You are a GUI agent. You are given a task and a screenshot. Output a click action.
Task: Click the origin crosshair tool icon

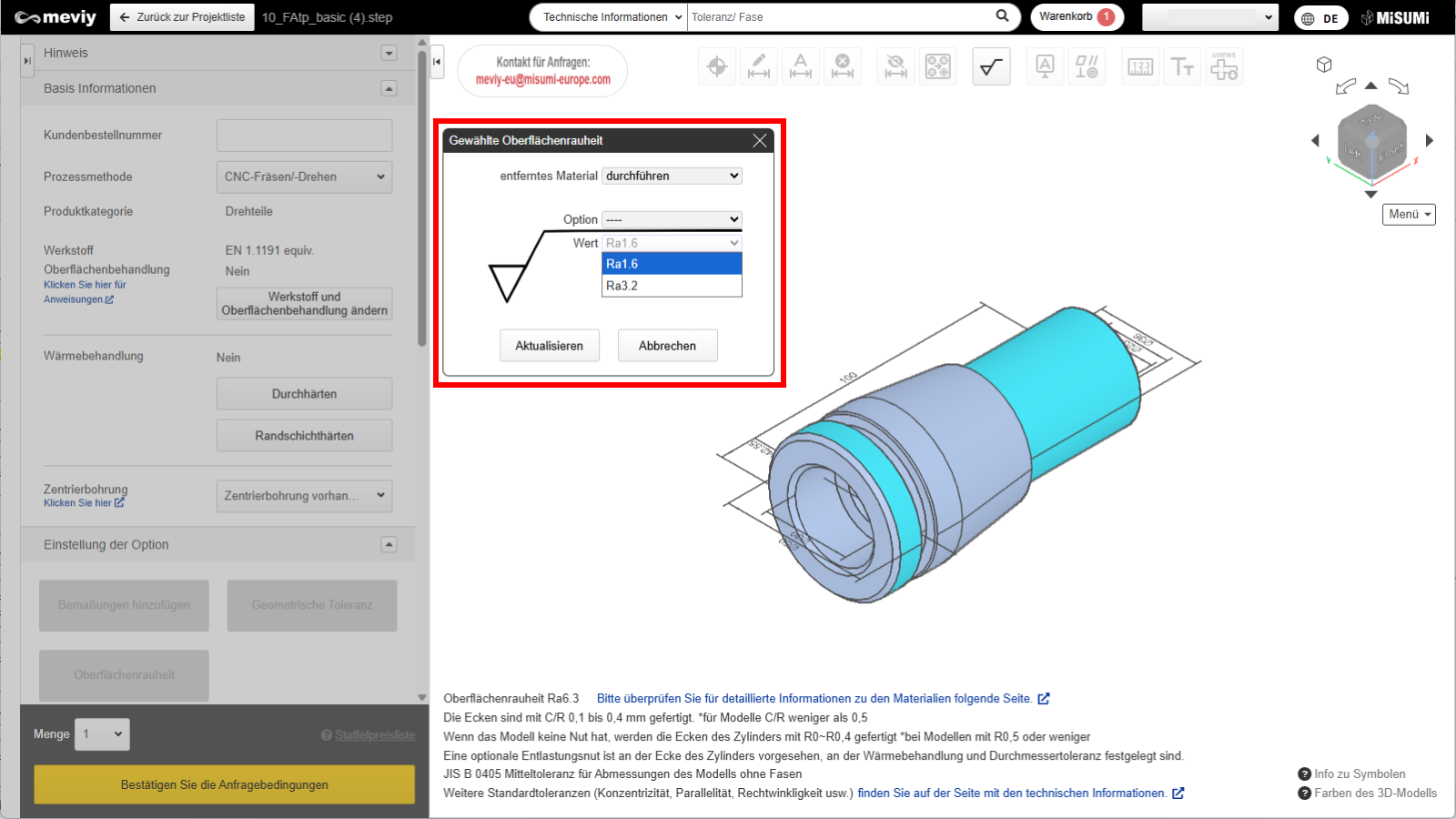[717, 66]
